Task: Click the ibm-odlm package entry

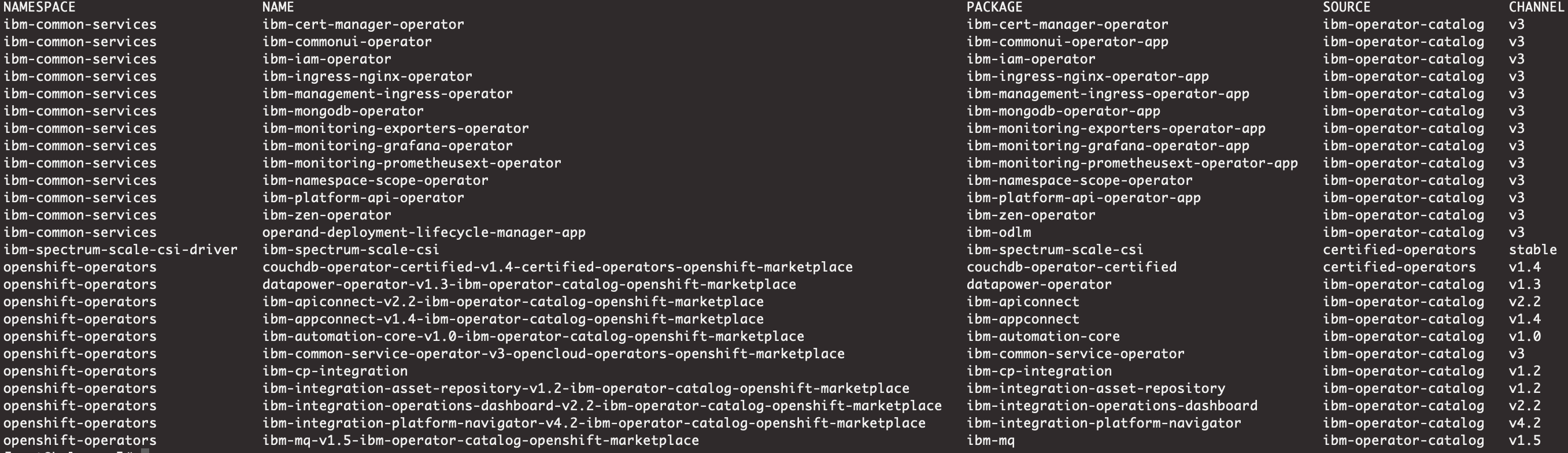Action: click(x=999, y=232)
